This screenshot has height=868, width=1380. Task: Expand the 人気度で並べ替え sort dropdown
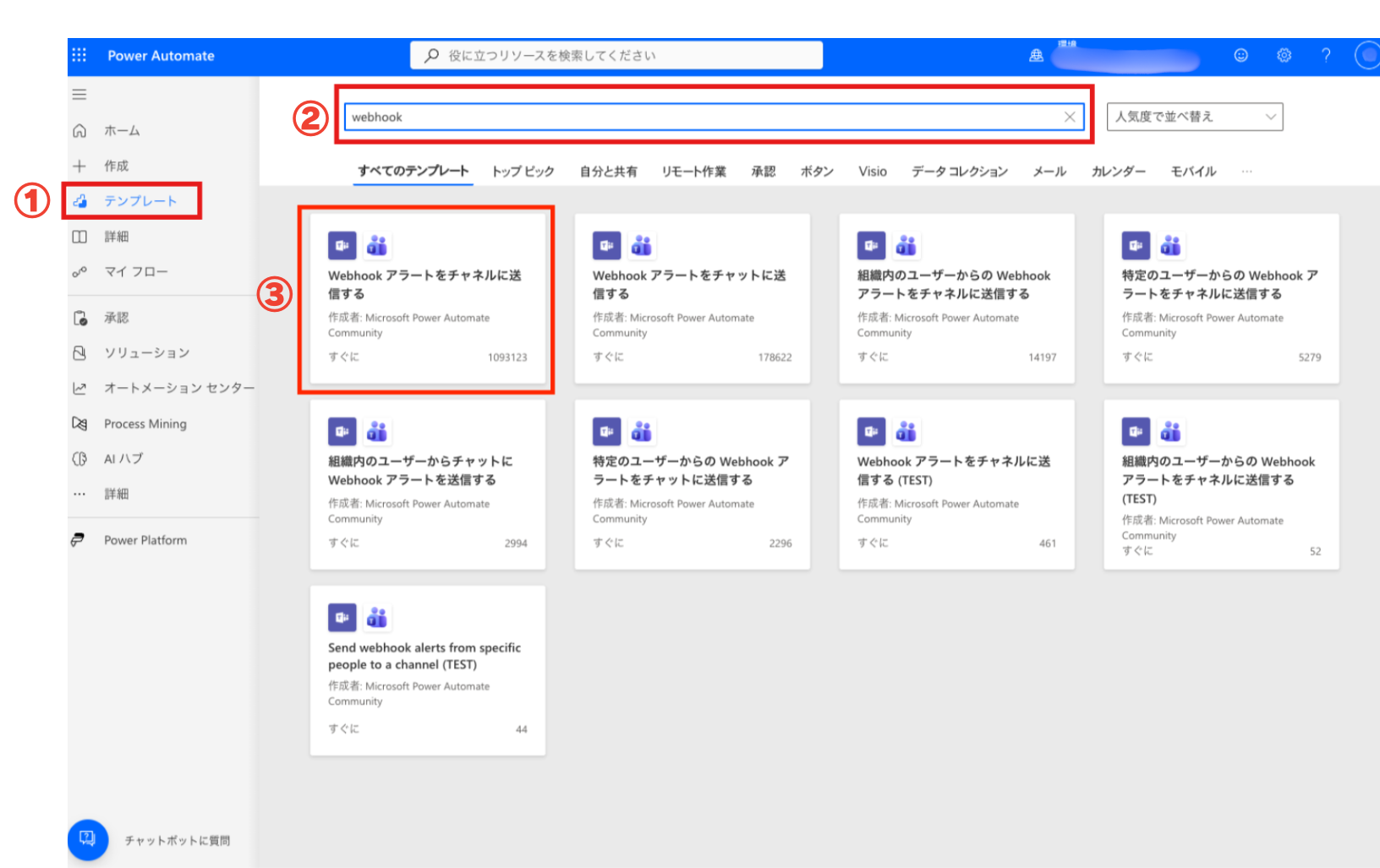pyautogui.click(x=1194, y=117)
